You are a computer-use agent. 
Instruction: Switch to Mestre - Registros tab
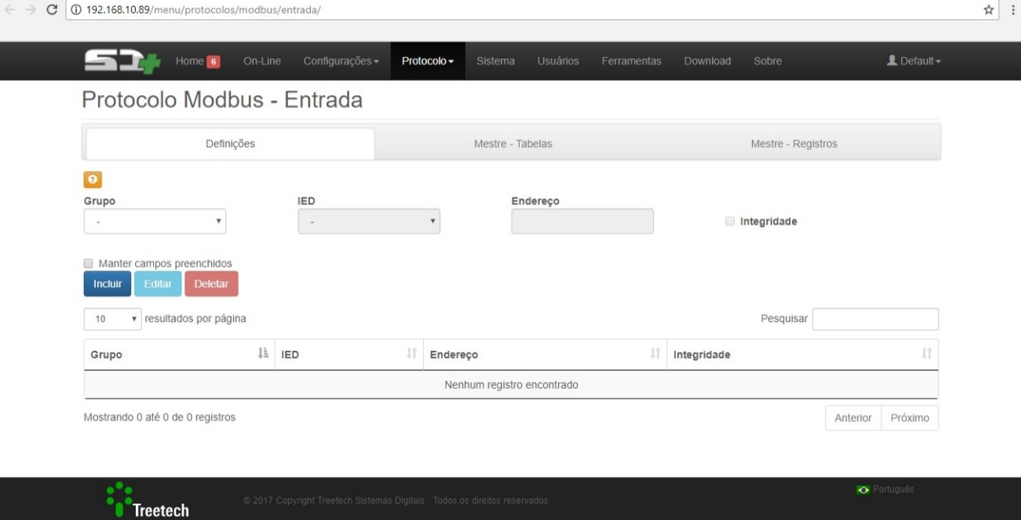tap(794, 144)
